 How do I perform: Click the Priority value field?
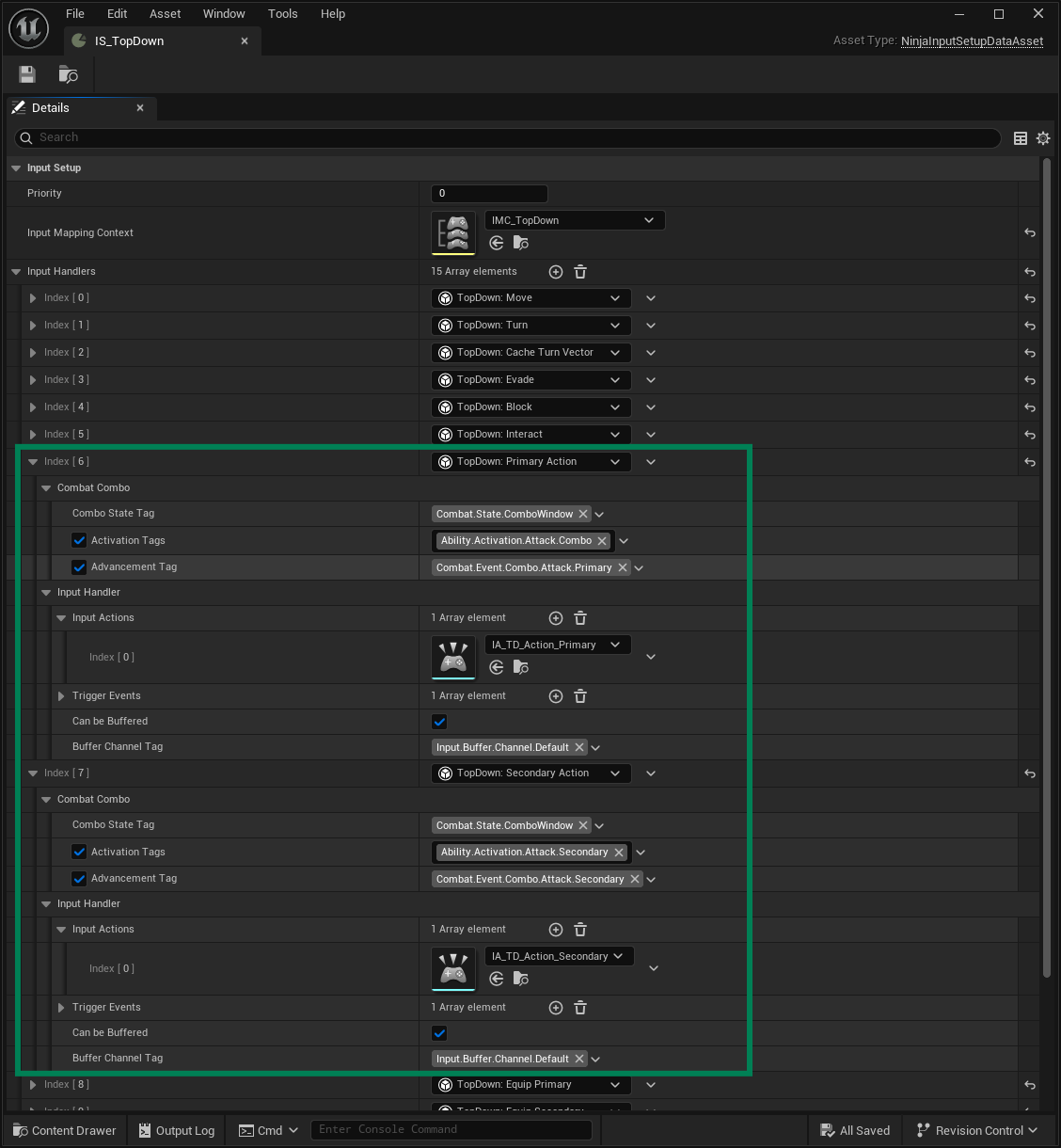(x=489, y=194)
